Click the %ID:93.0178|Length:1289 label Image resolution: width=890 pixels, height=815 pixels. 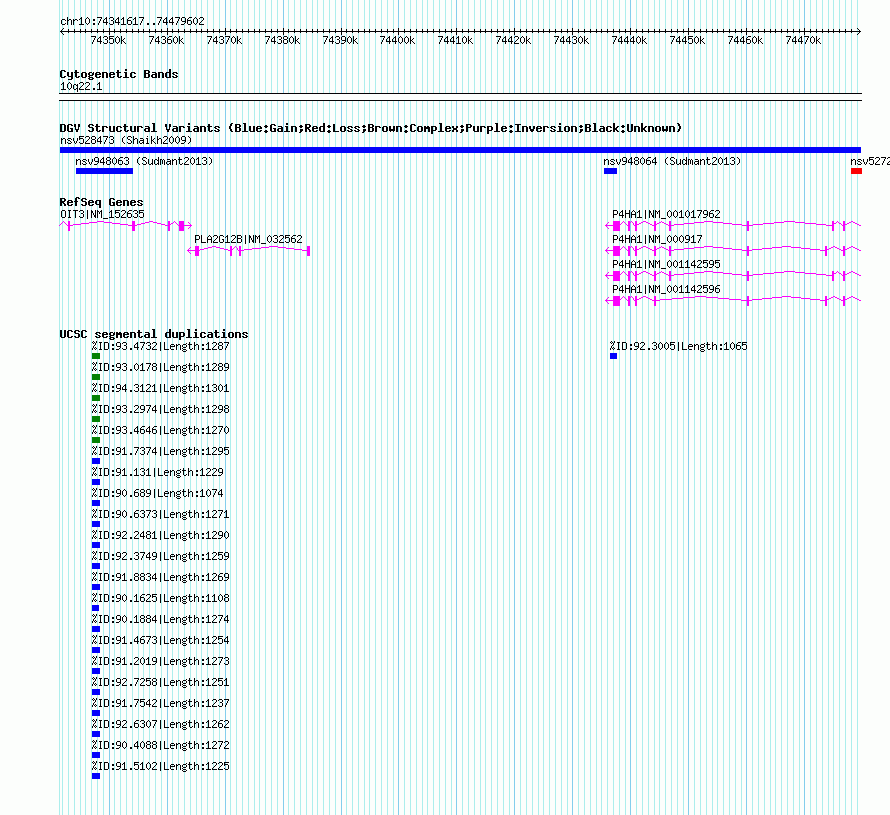tap(161, 367)
